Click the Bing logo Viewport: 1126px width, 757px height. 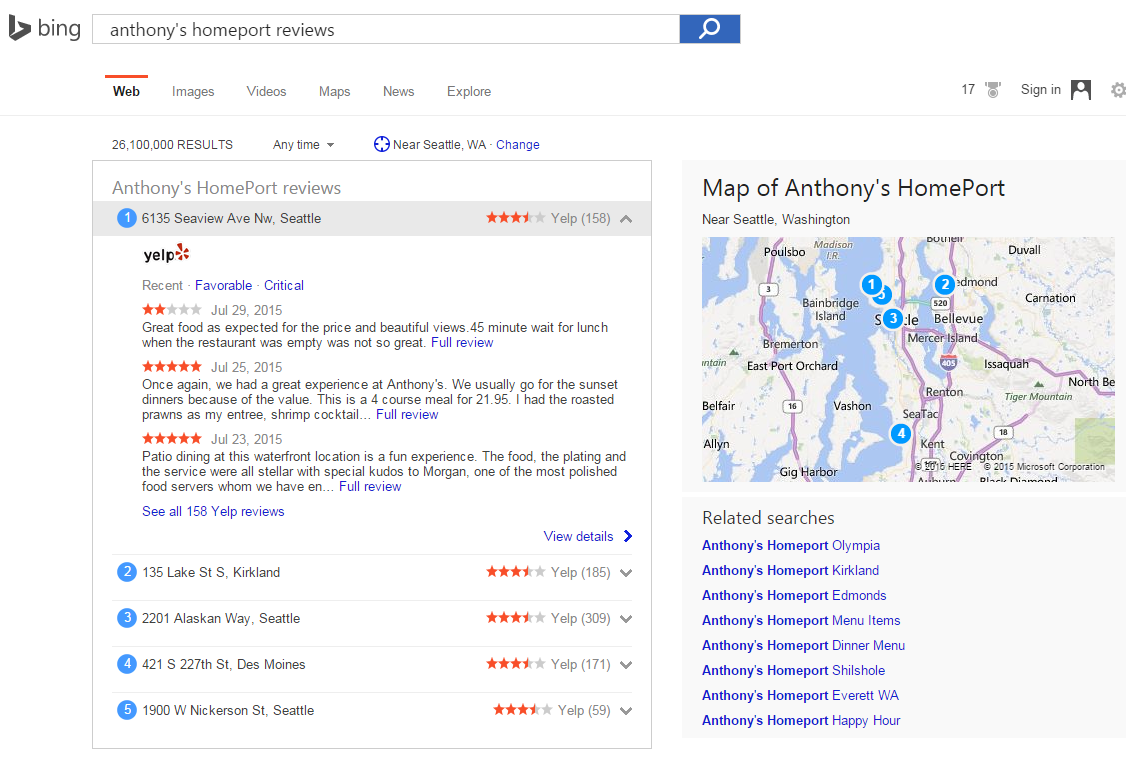click(45, 29)
